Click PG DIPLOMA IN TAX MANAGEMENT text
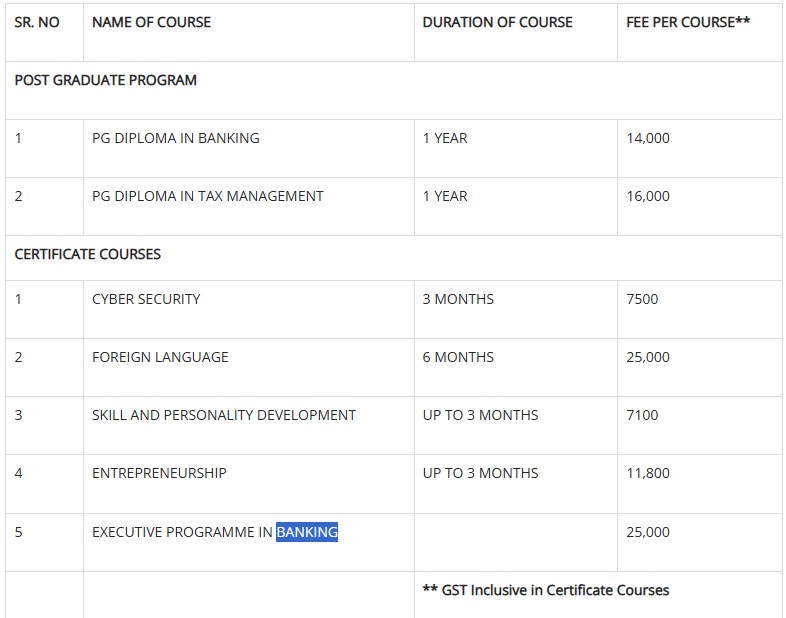Image resolution: width=786 pixels, height=618 pixels. point(207,196)
